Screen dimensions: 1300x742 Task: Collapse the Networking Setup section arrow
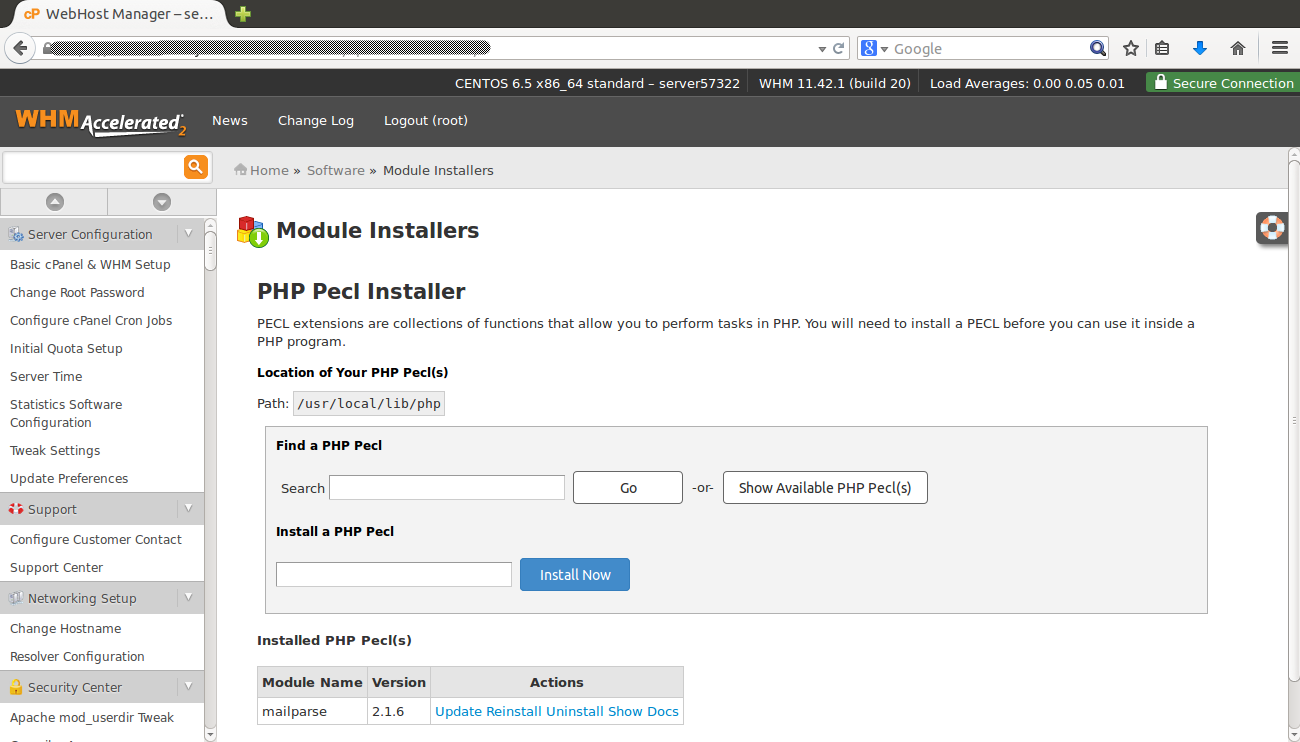pos(188,597)
